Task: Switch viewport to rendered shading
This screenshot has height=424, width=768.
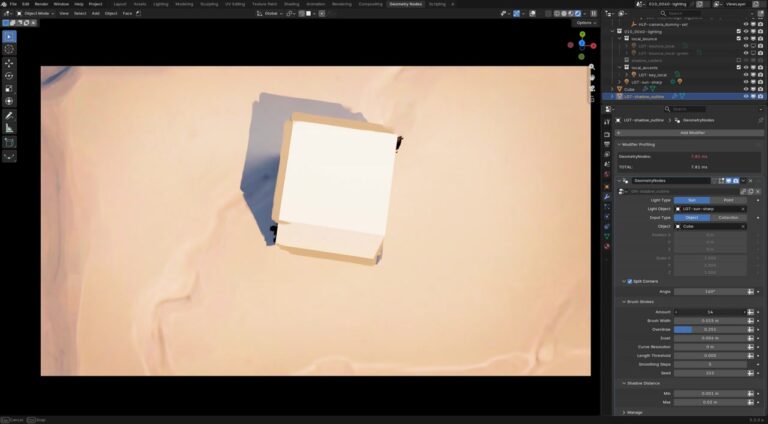Action: click(x=577, y=14)
